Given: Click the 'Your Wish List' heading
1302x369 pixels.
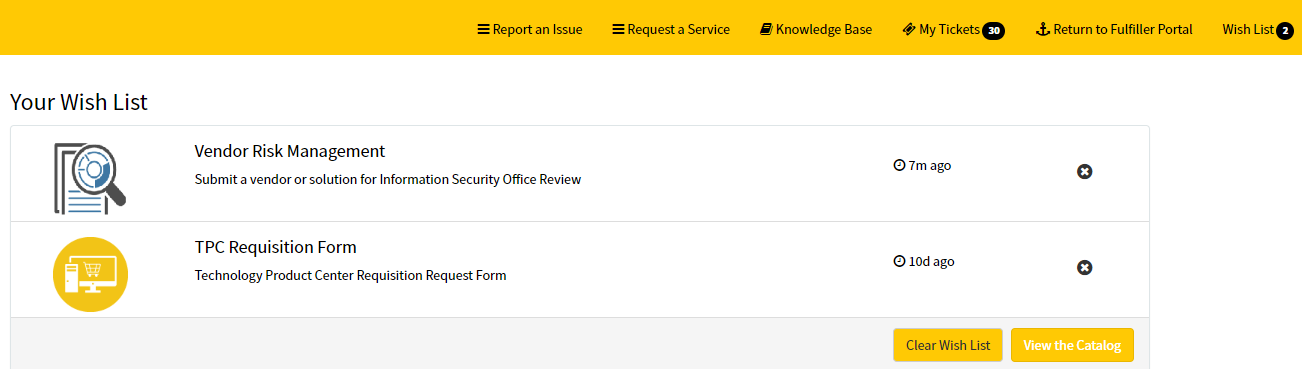Looking at the screenshot, I should point(79,102).
